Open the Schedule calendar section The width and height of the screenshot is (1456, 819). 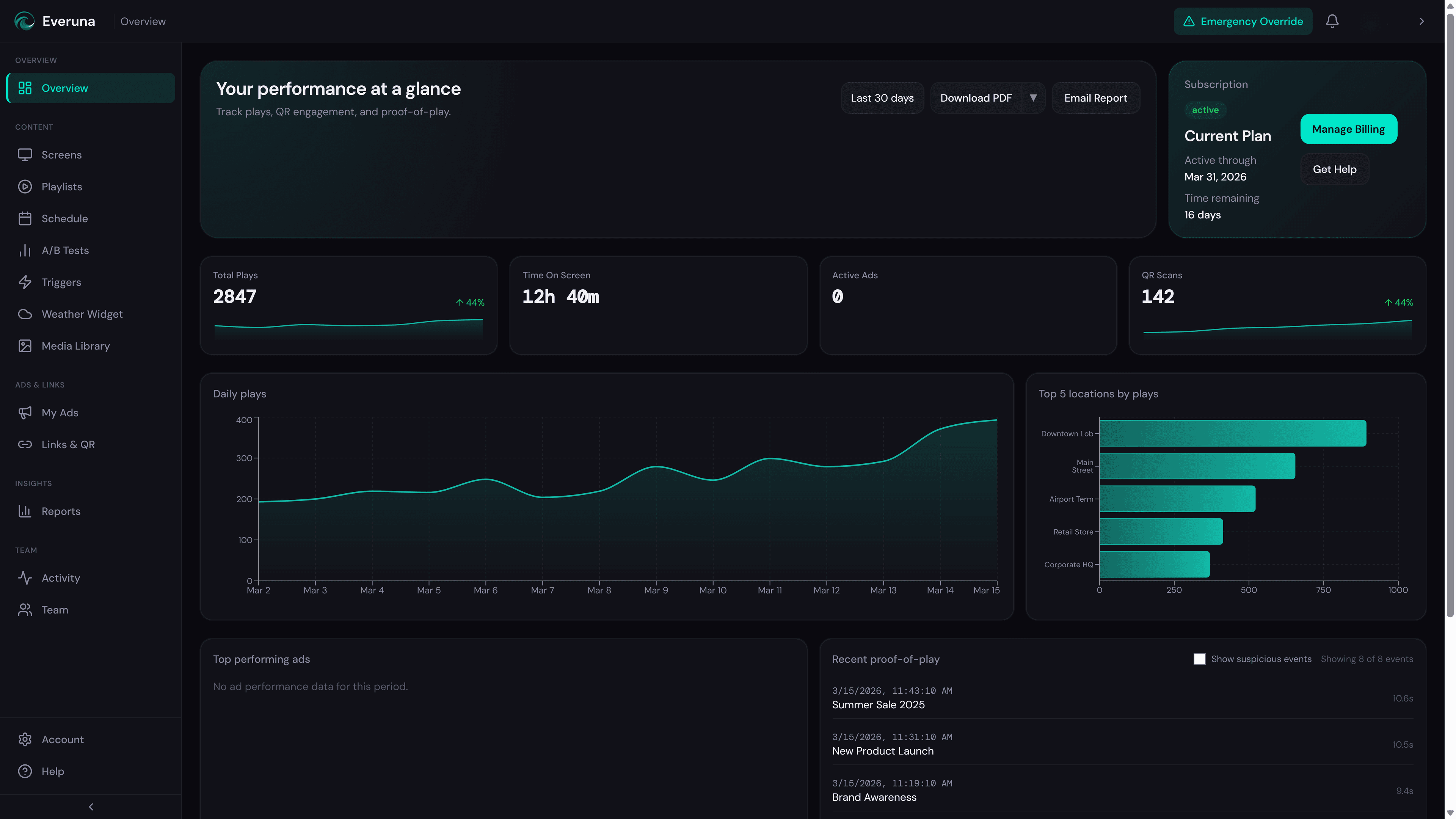click(64, 218)
